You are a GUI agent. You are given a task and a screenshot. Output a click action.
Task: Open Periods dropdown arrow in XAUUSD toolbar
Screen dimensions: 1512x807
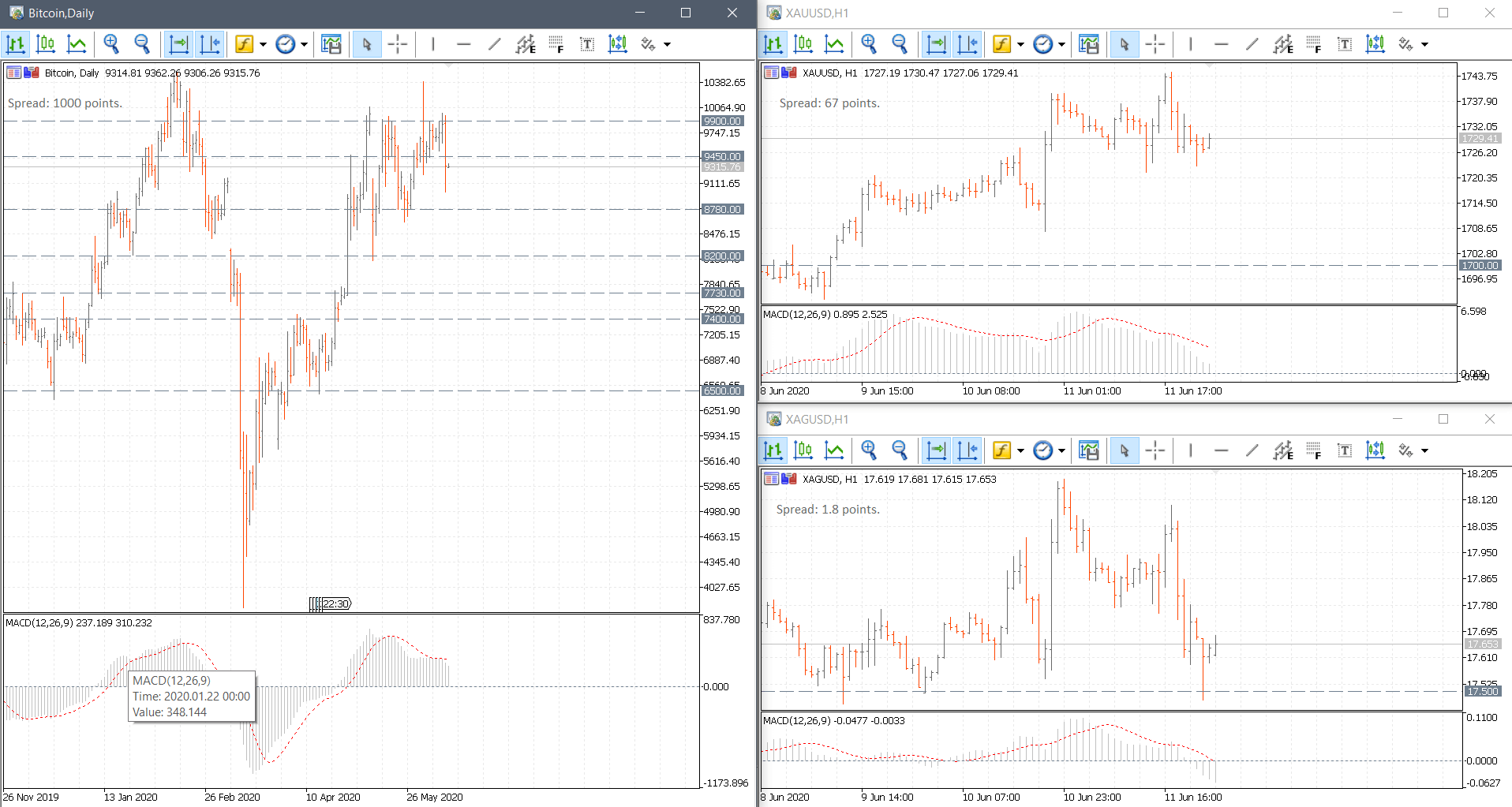1061,44
